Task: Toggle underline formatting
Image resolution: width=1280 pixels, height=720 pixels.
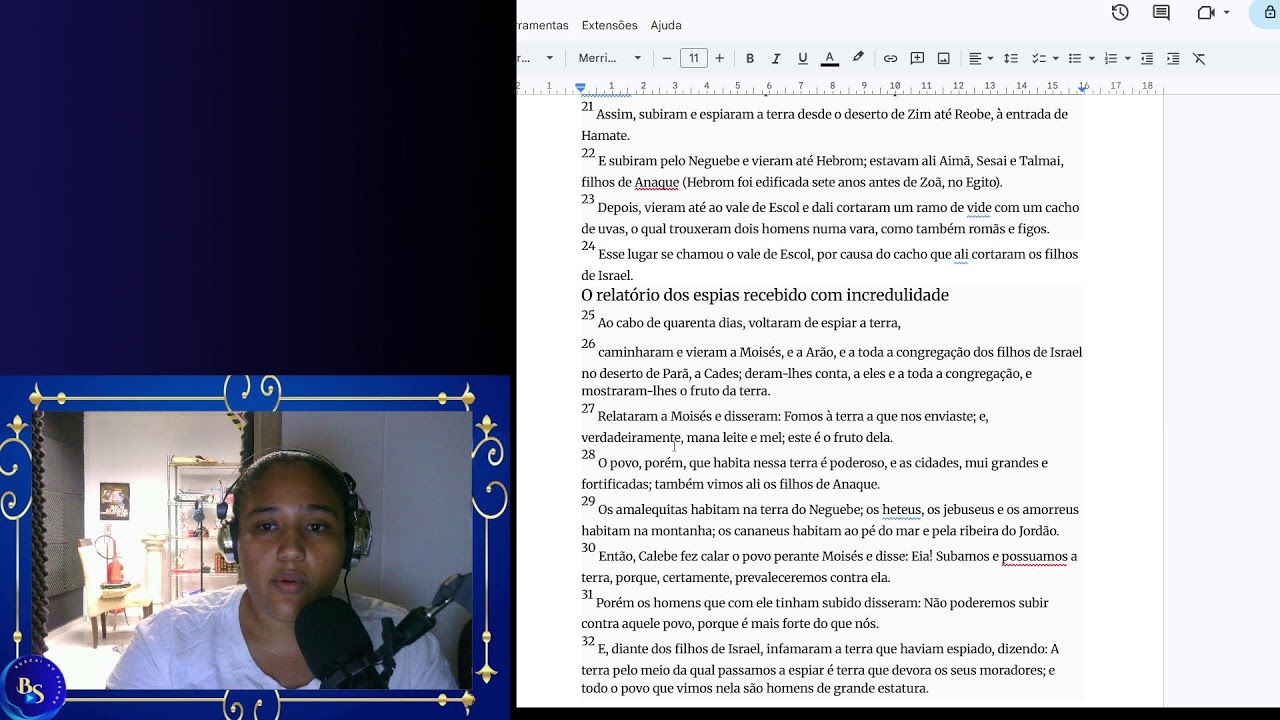Action: [802, 58]
